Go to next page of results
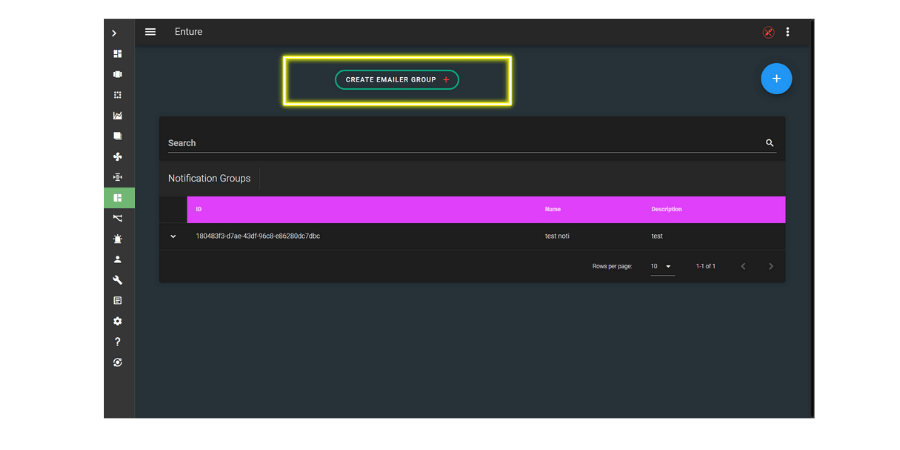 771,266
